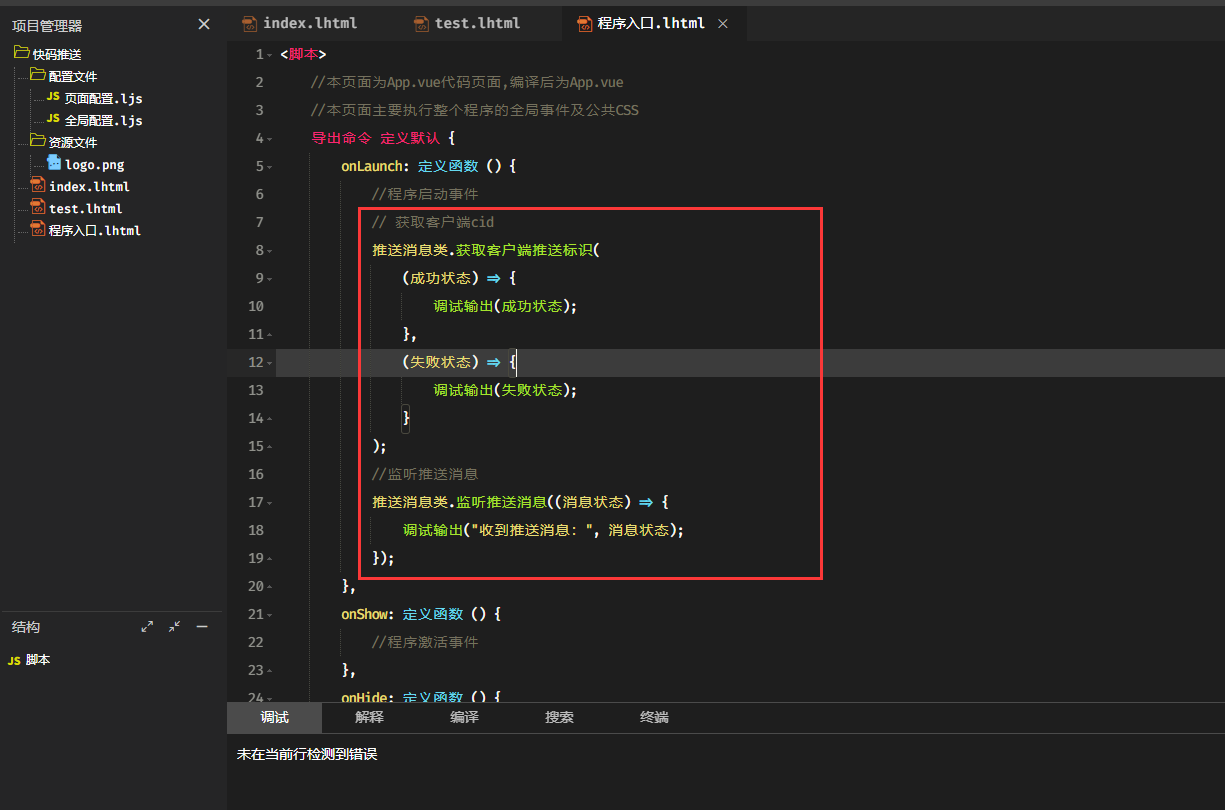Toggle the fold arrow at line 23

pyautogui.click(x=270, y=670)
